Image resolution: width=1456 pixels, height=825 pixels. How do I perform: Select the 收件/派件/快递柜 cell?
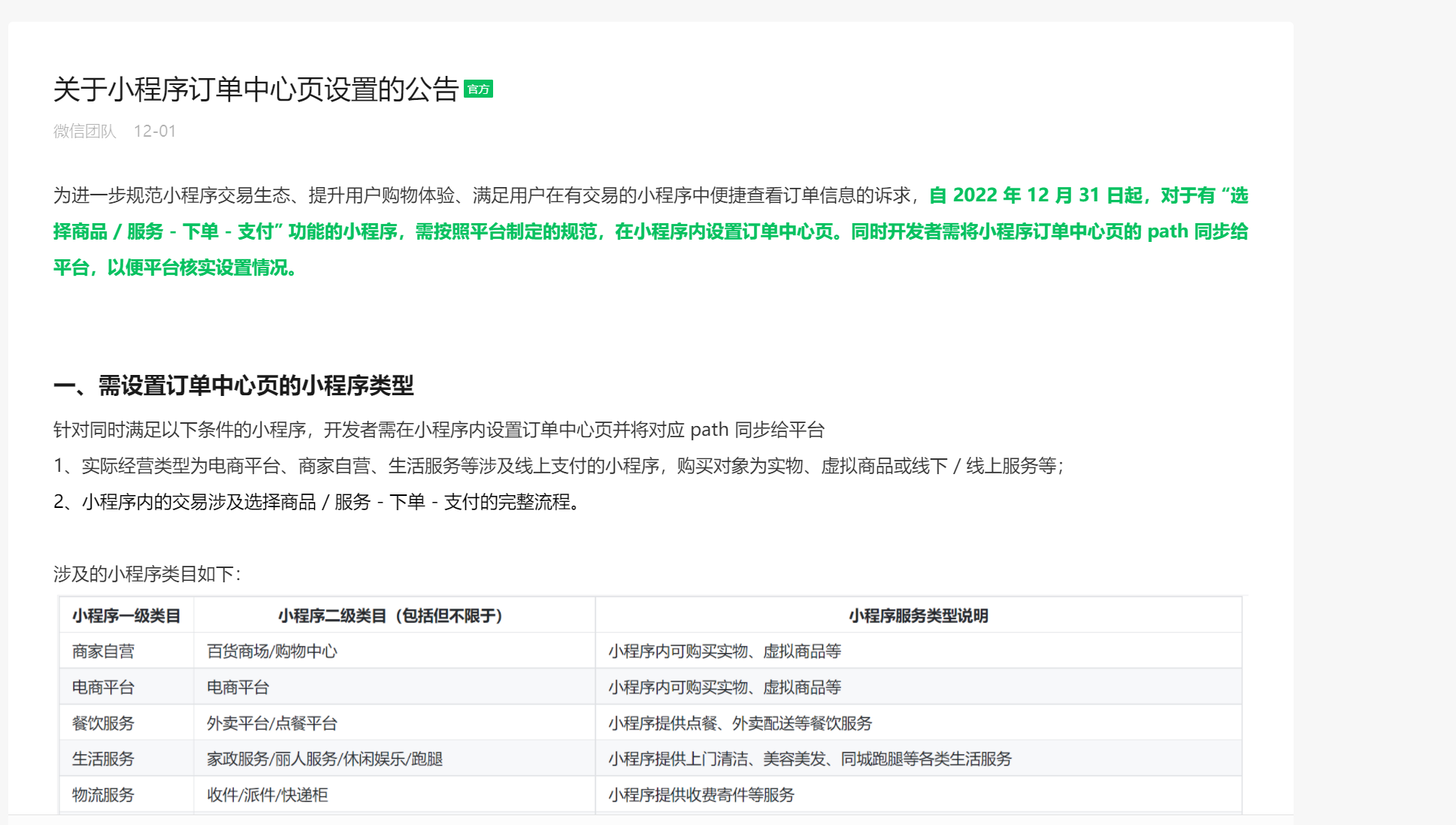click(268, 795)
